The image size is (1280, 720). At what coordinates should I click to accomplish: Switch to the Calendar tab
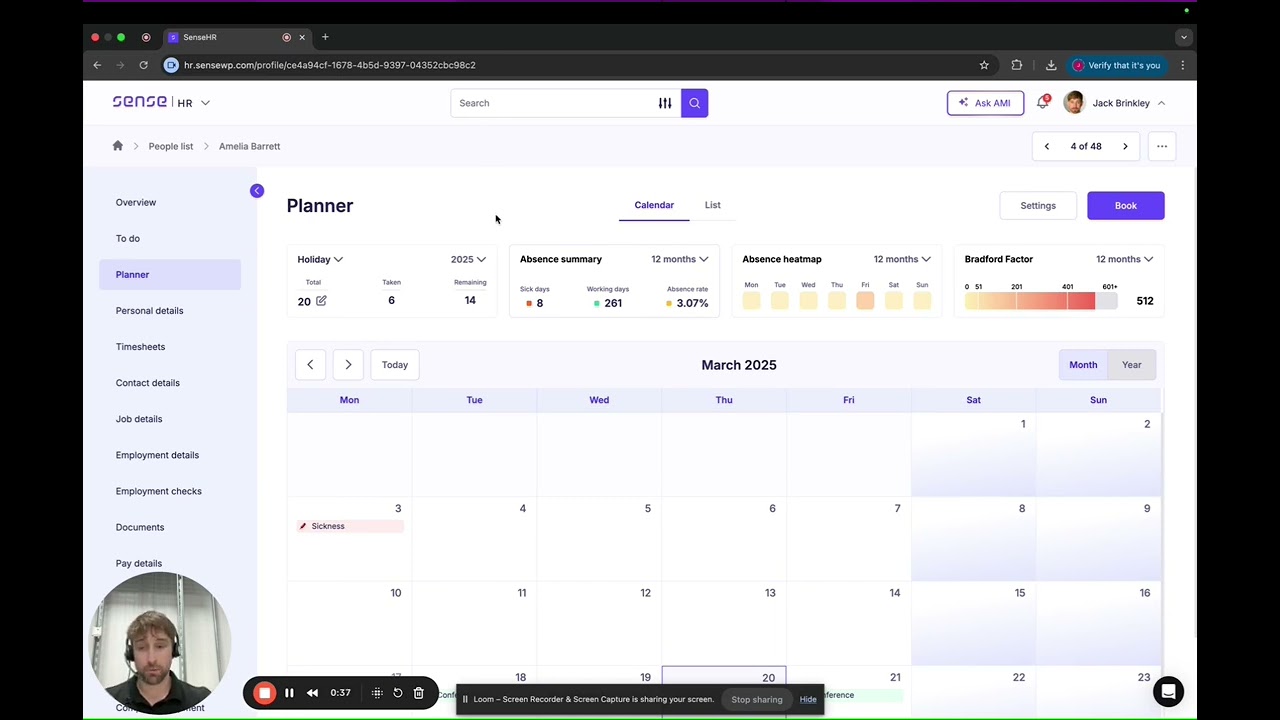tap(654, 205)
